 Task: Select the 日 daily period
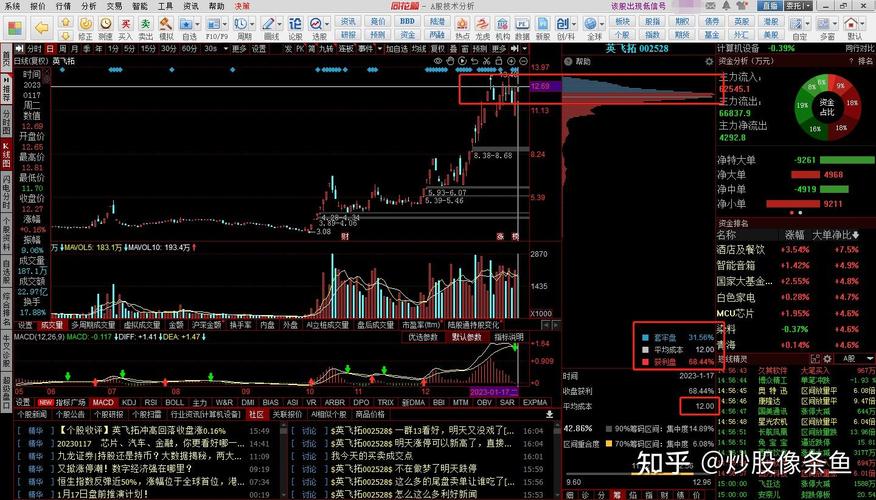(50, 49)
